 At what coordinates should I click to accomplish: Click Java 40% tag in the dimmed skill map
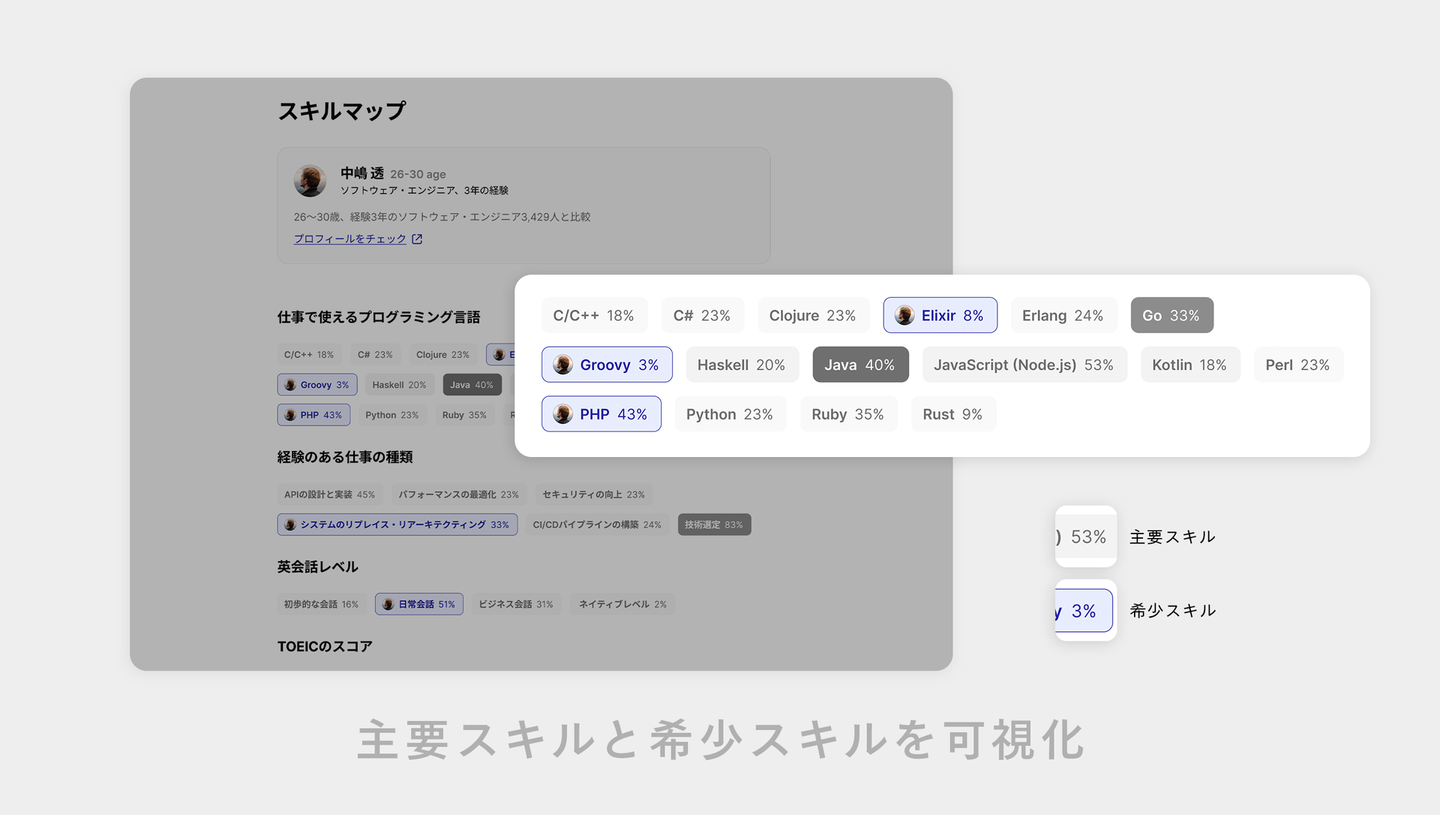click(472, 385)
